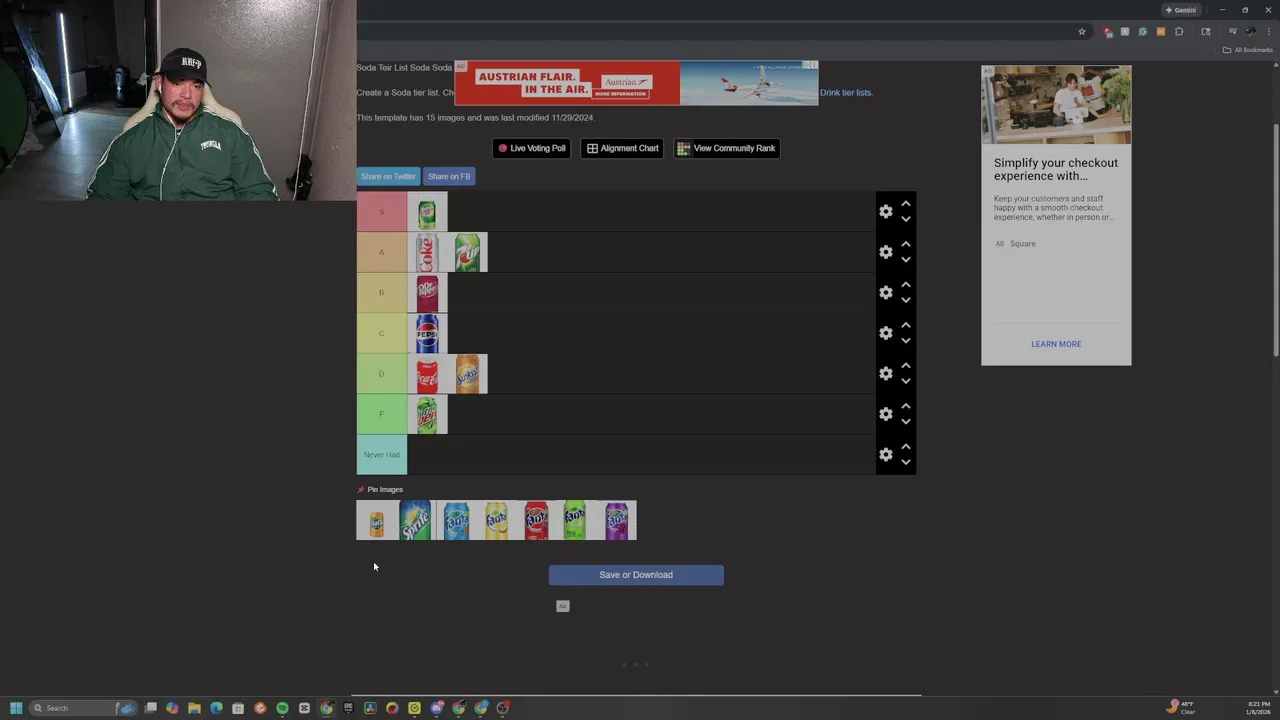Open the All Bookmarks folder
1280x720 pixels.
click(x=1247, y=50)
